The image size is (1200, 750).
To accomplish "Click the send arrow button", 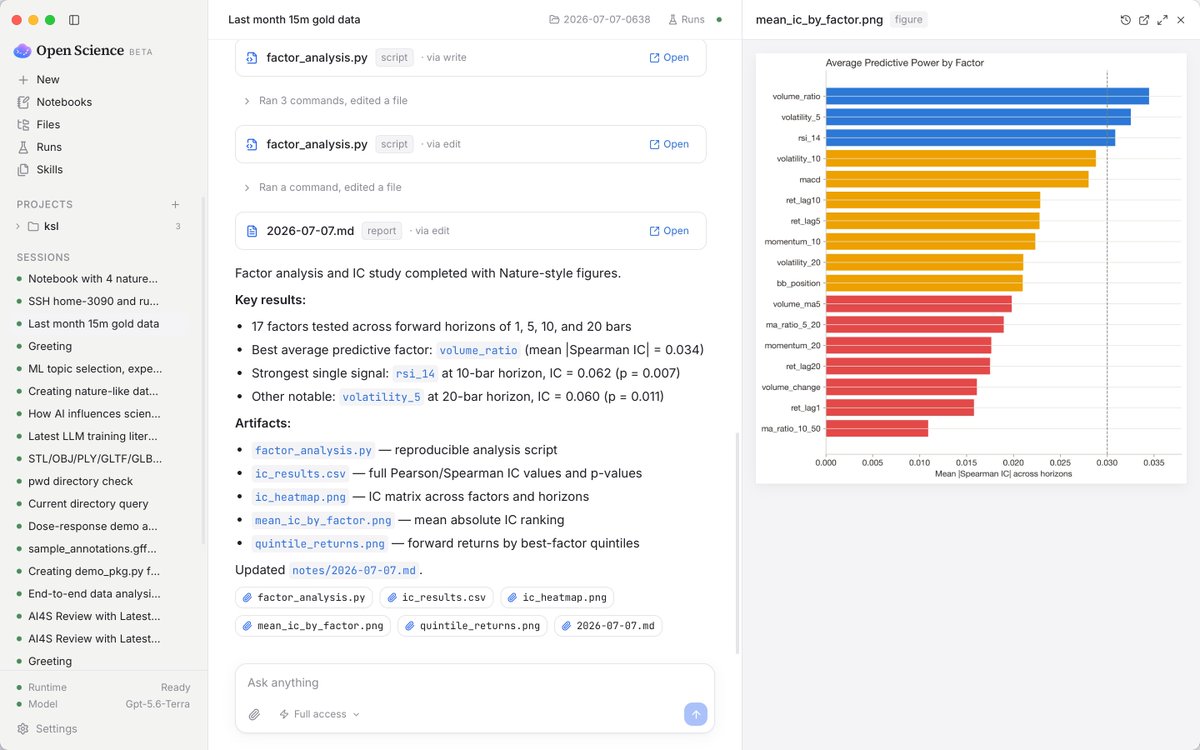I will 696,714.
